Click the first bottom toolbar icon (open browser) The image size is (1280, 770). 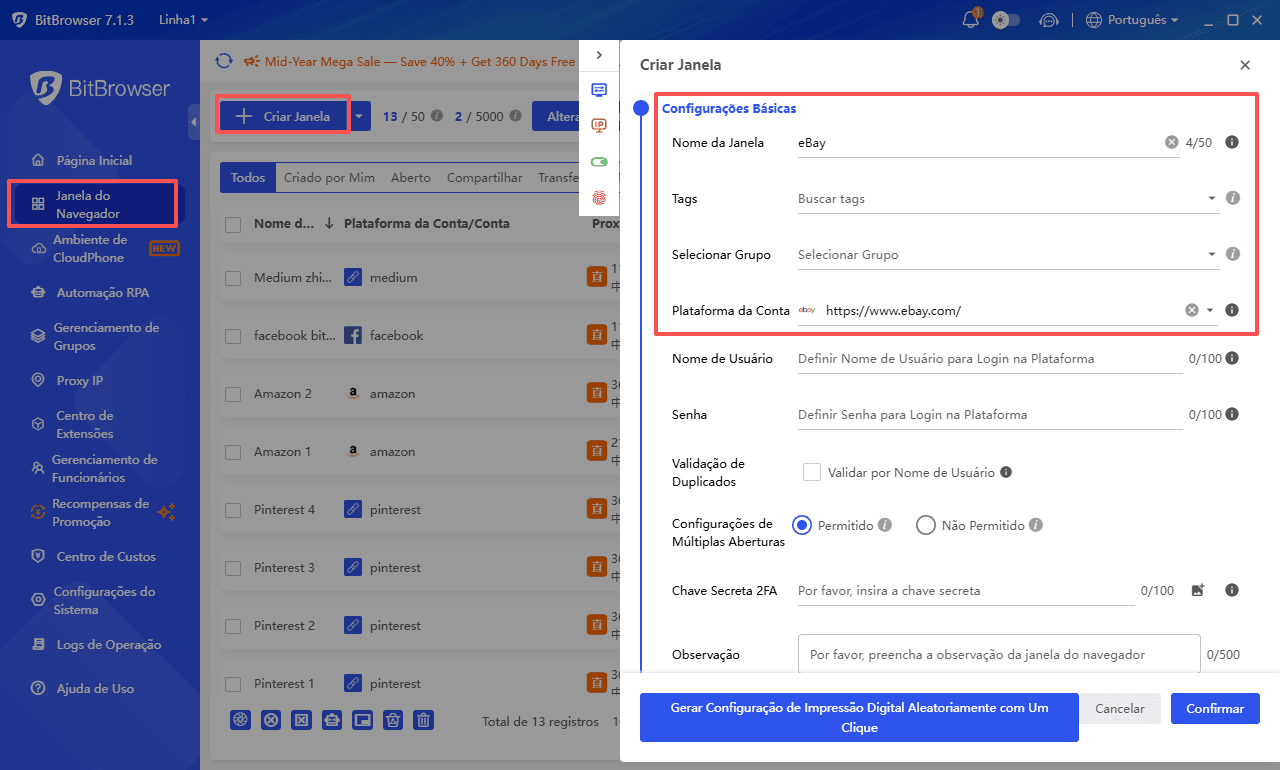[x=240, y=720]
